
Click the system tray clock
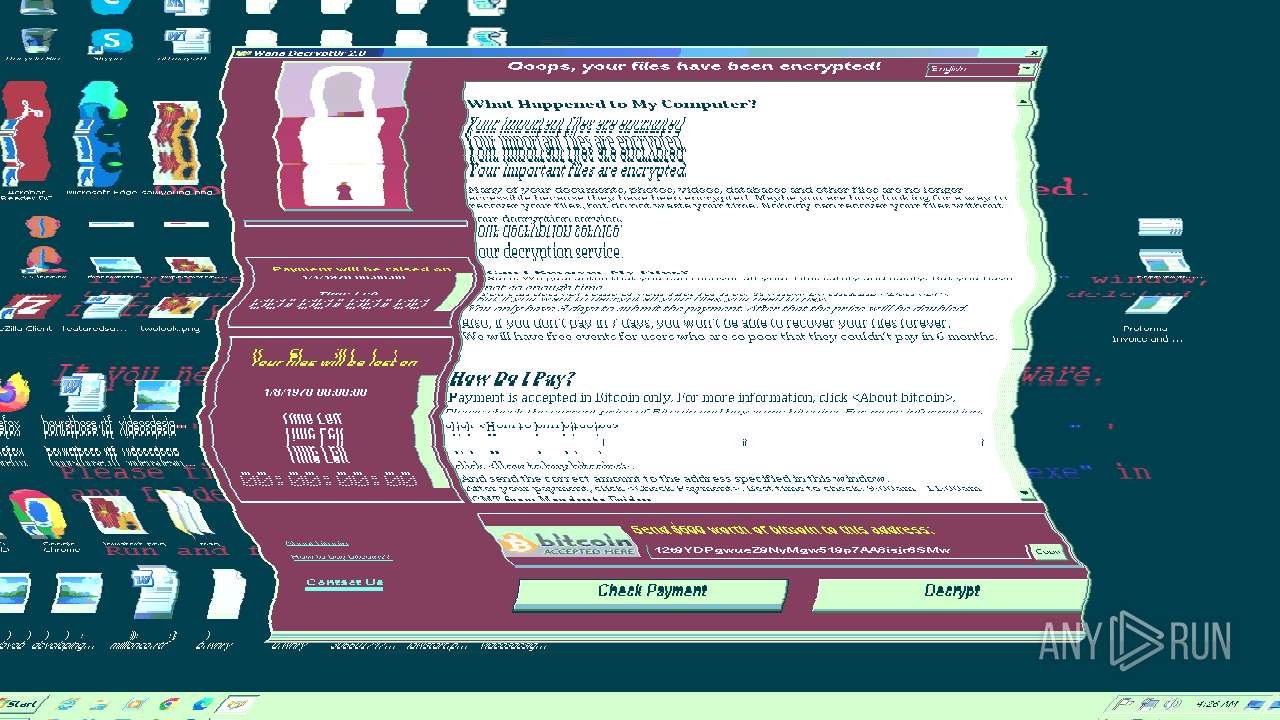coord(1217,705)
